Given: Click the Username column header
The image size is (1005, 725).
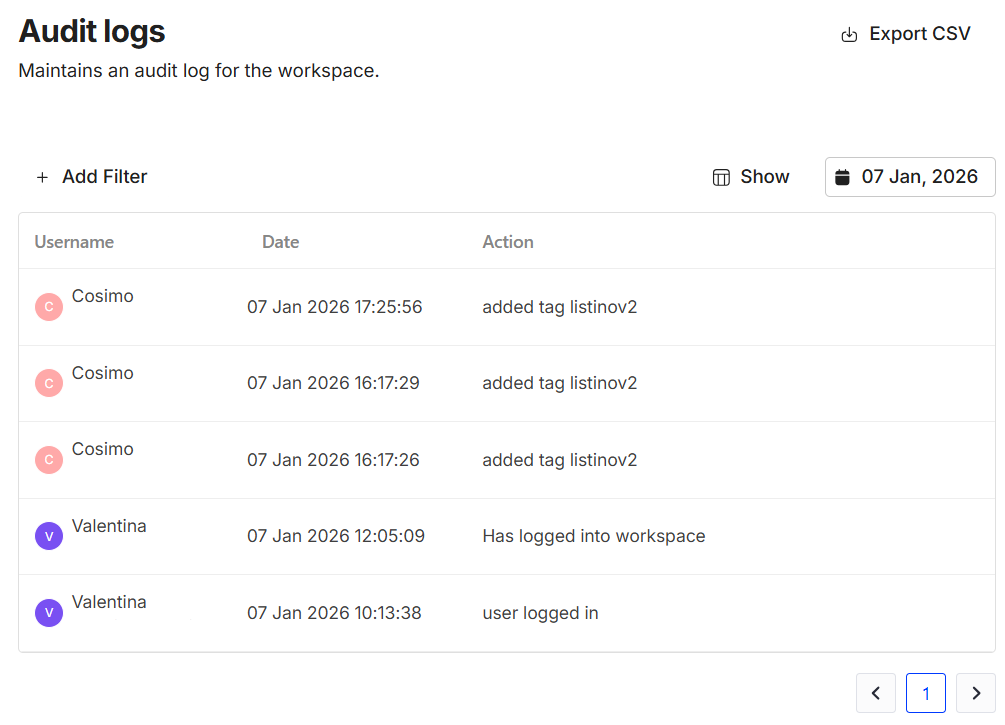Looking at the screenshot, I should point(74,242).
